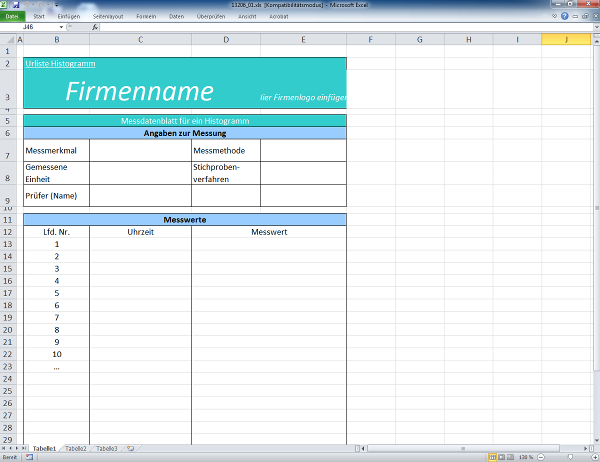This screenshot has width=600, height=462.
Task: Switch to the Formeln ribbon tab
Action: pyautogui.click(x=146, y=17)
